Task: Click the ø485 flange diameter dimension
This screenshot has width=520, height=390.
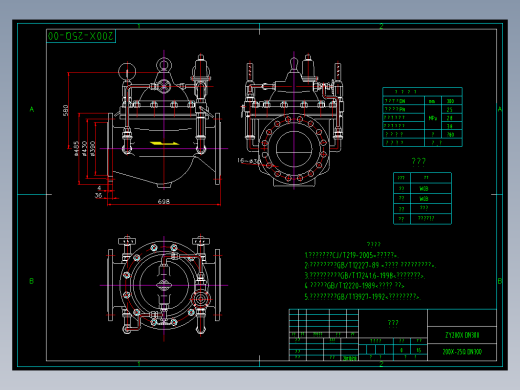Action: pyautogui.click(x=76, y=149)
